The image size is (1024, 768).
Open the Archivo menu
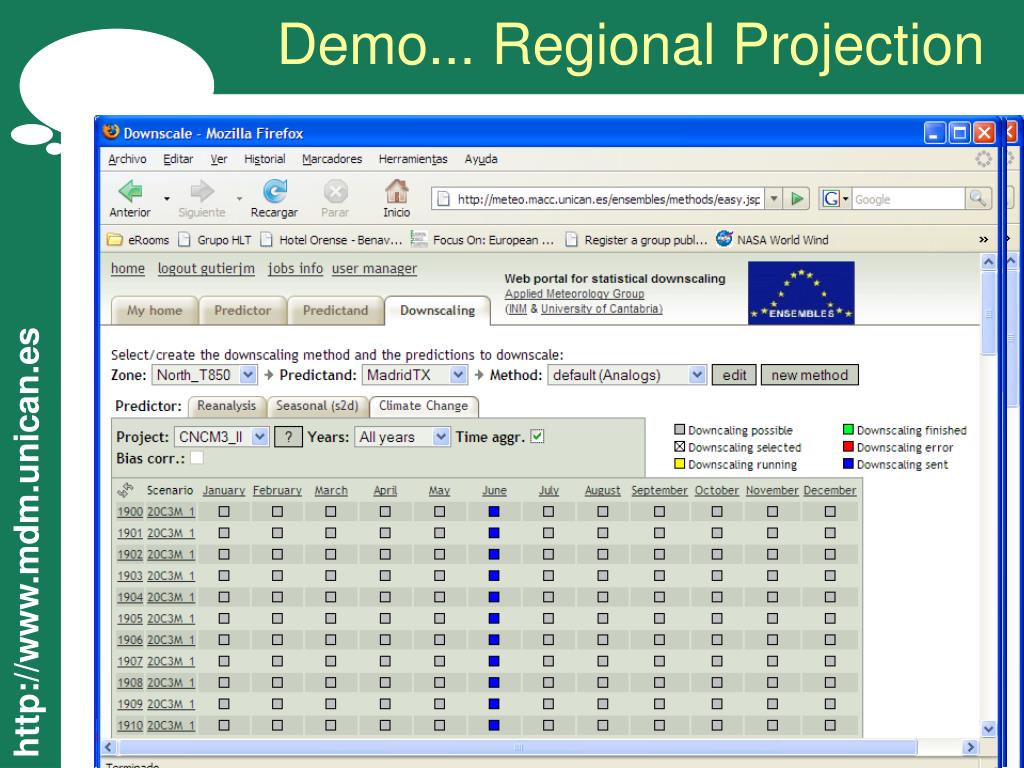127,159
